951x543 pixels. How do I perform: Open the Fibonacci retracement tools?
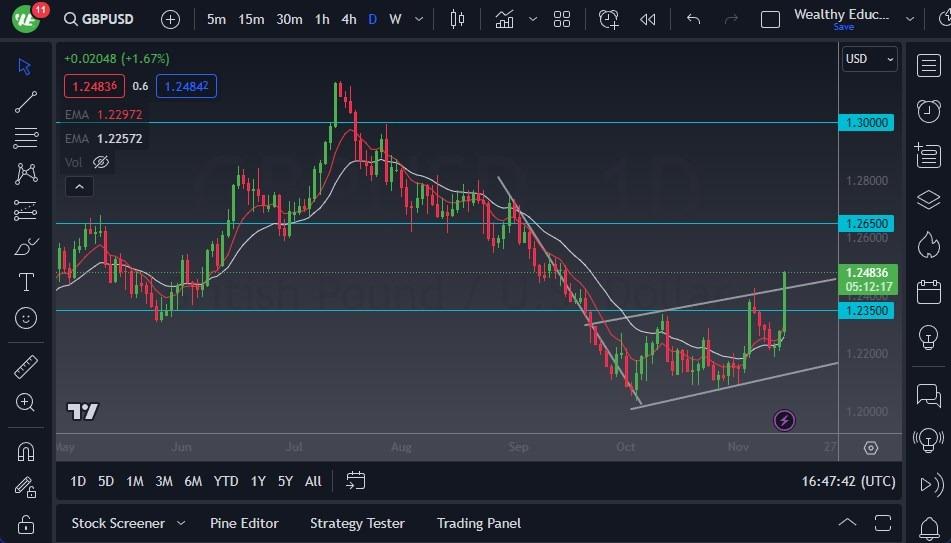[x=25, y=138]
